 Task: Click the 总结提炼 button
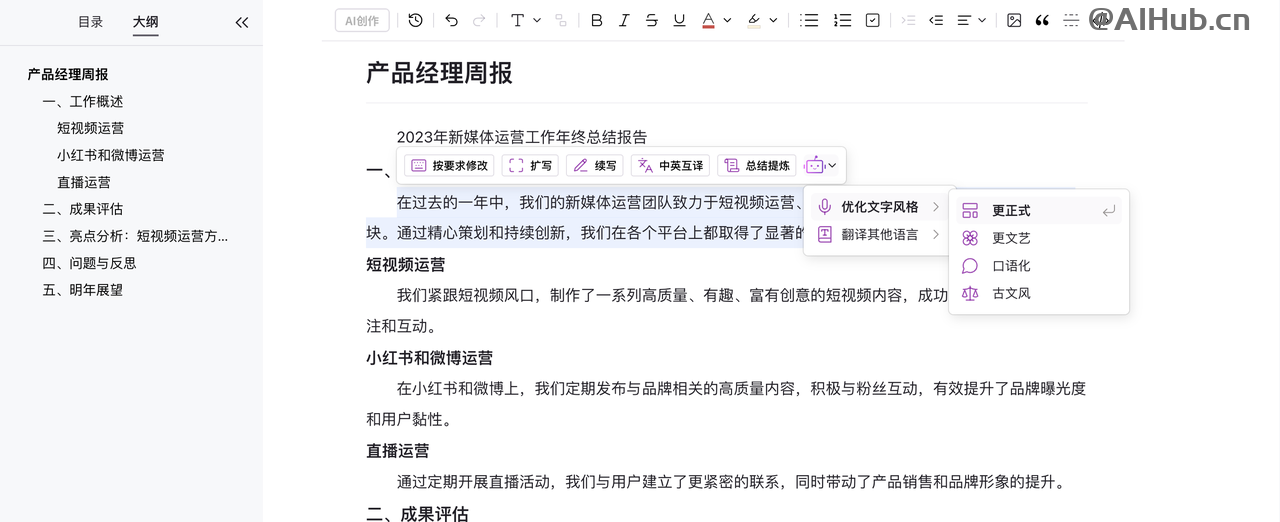[x=757, y=166]
